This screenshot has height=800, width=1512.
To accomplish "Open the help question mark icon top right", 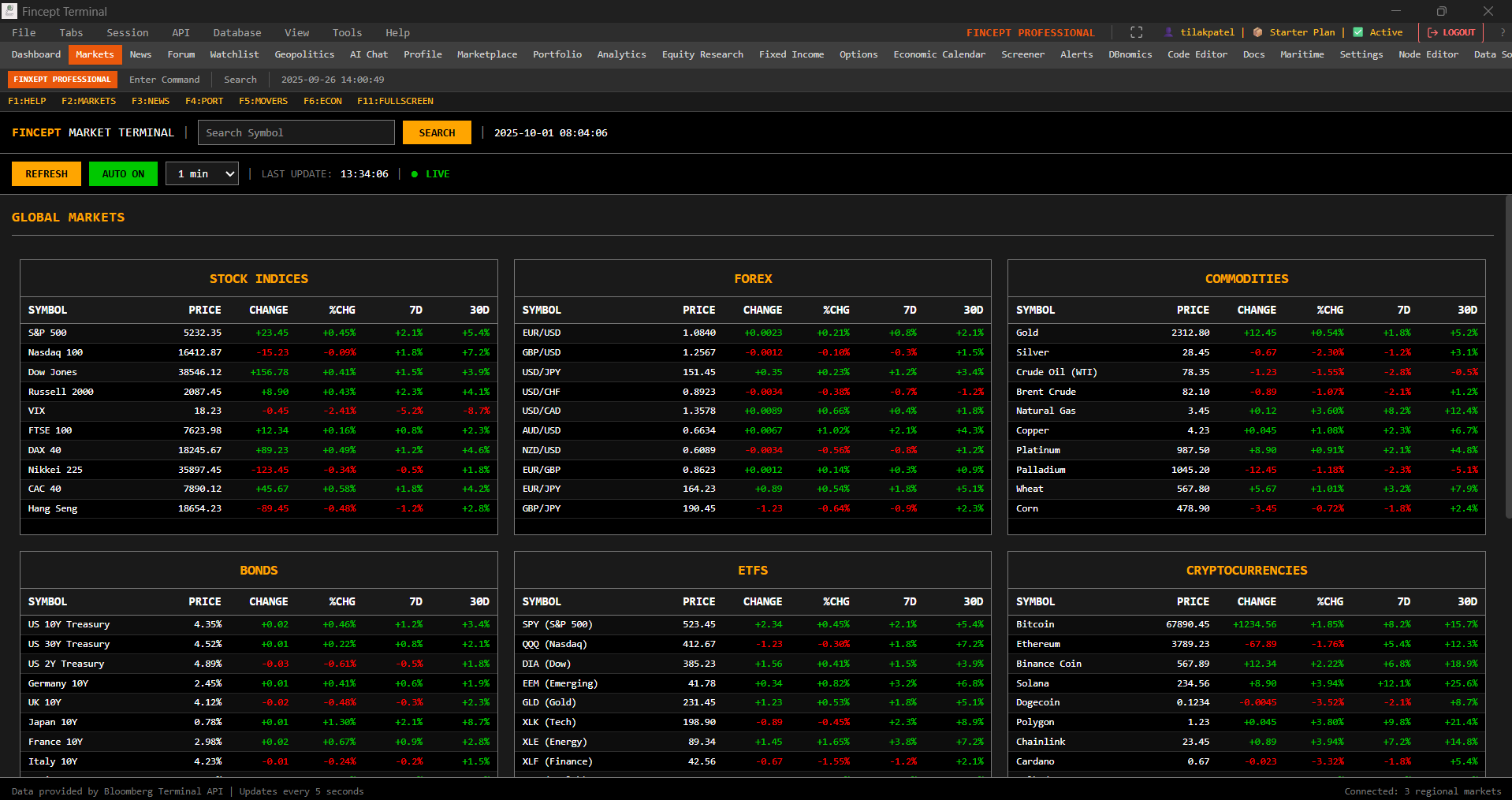I will [x=1504, y=32].
